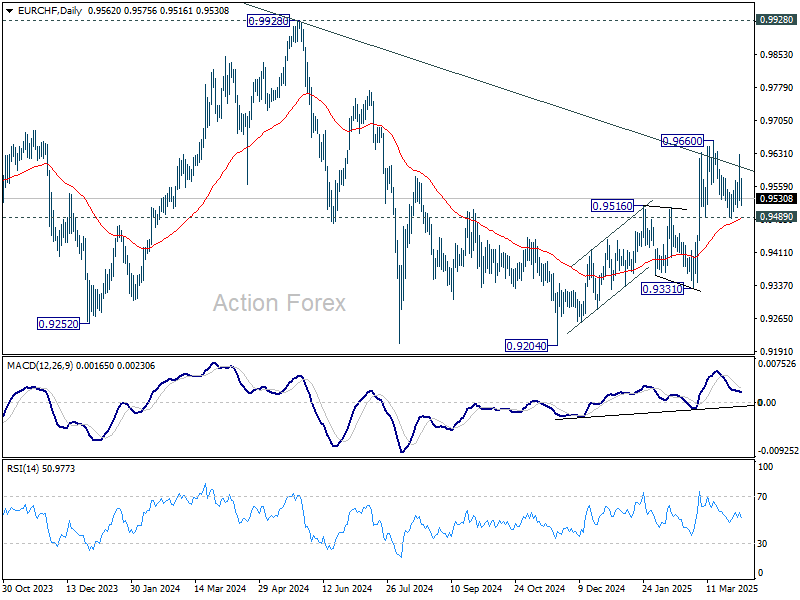Click the RSI 30 oversold level label
Image resolution: width=800 pixels, height=600 pixels.
762,544
